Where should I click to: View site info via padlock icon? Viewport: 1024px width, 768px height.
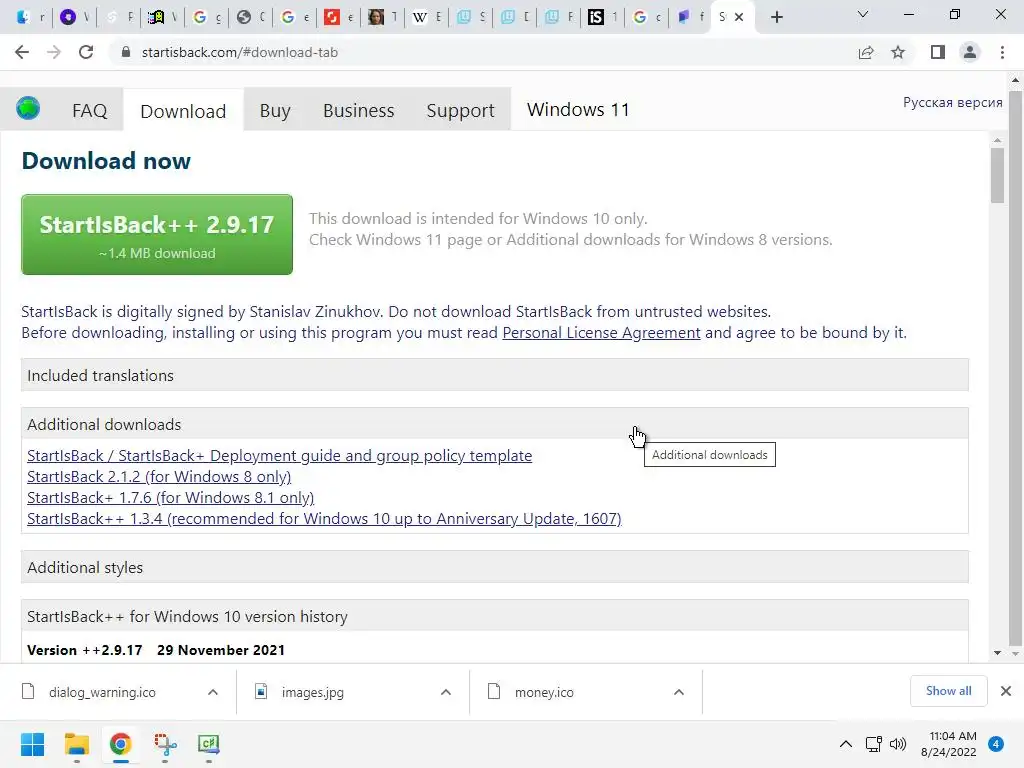point(126,52)
